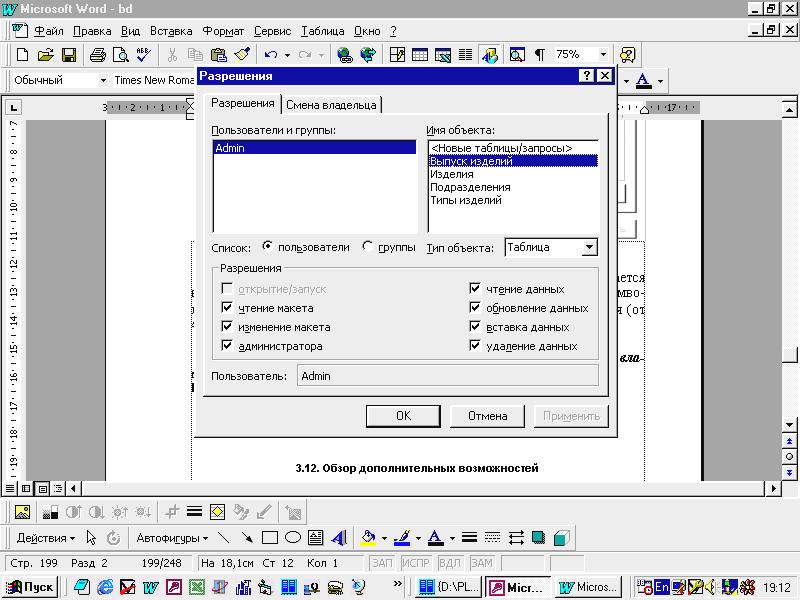Print the document
Image resolution: width=800 pixels, height=600 pixels.
point(97,55)
